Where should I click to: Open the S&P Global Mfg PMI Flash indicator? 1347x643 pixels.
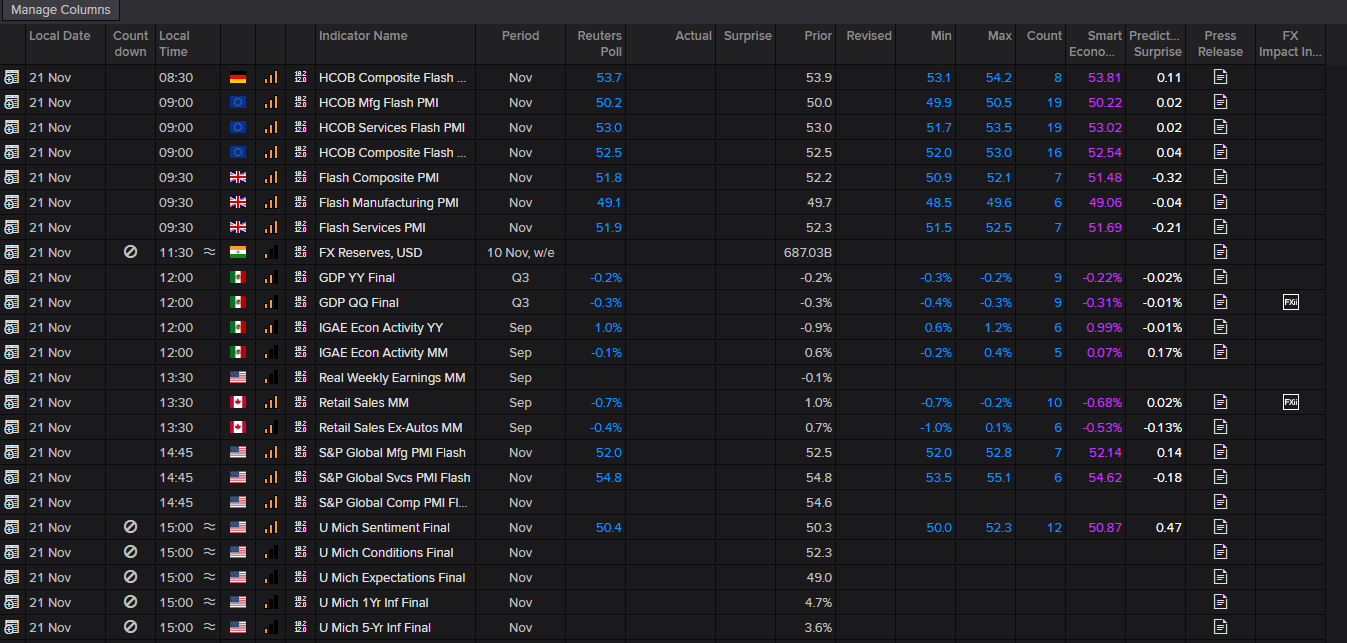[392, 452]
